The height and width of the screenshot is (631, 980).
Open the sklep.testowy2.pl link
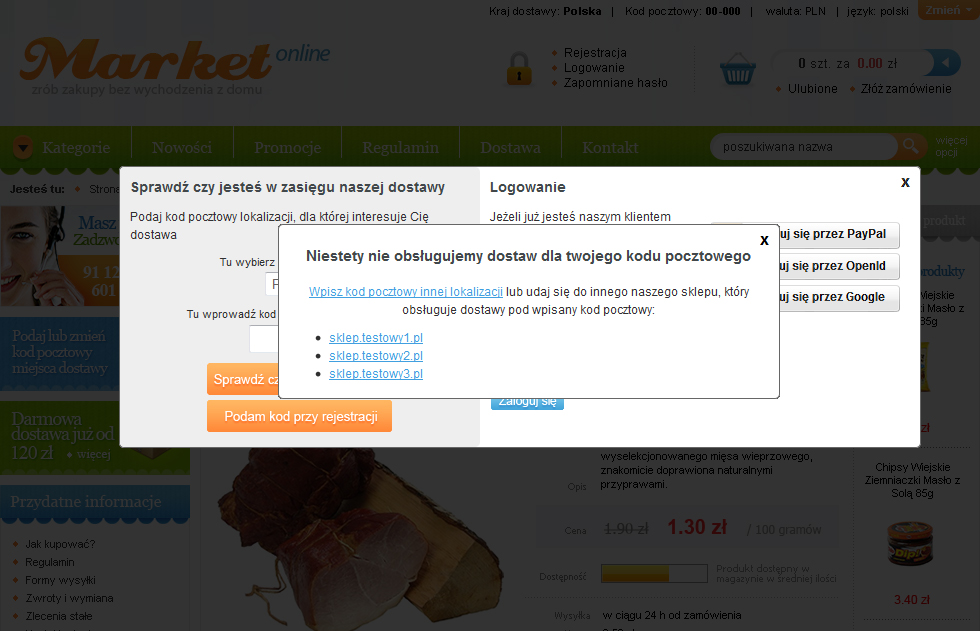pyautogui.click(x=376, y=355)
